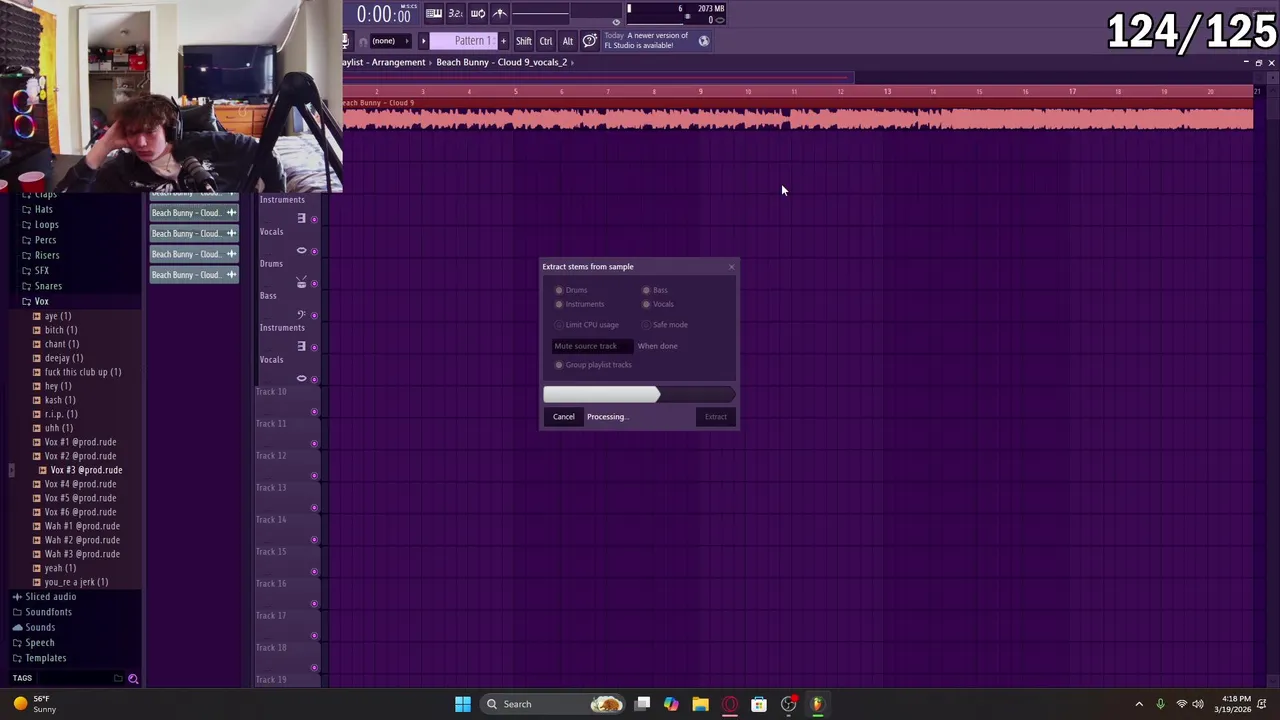Select the Beach Bunny - Cloud 9 audio clip

tap(797, 115)
